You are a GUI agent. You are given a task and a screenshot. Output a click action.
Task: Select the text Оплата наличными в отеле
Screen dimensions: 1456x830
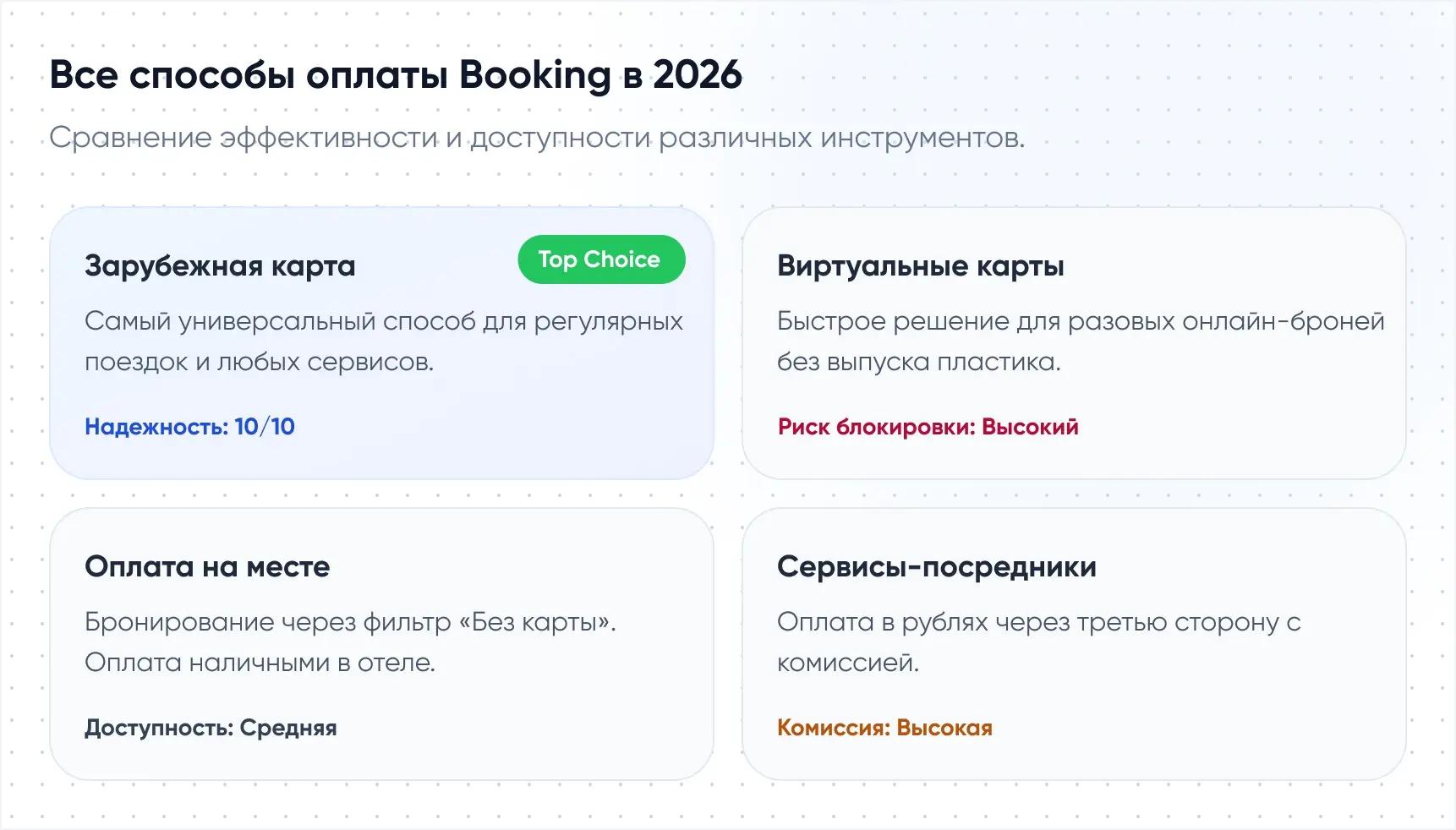tap(260, 663)
